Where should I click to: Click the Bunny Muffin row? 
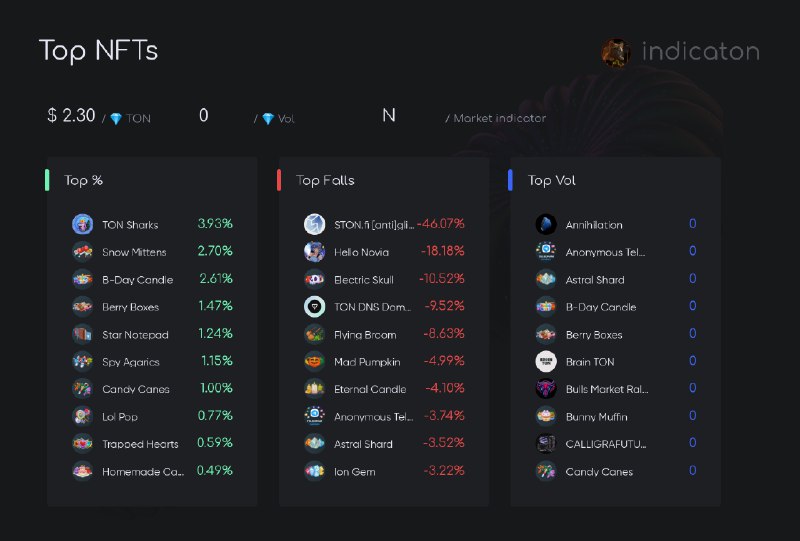click(616, 416)
